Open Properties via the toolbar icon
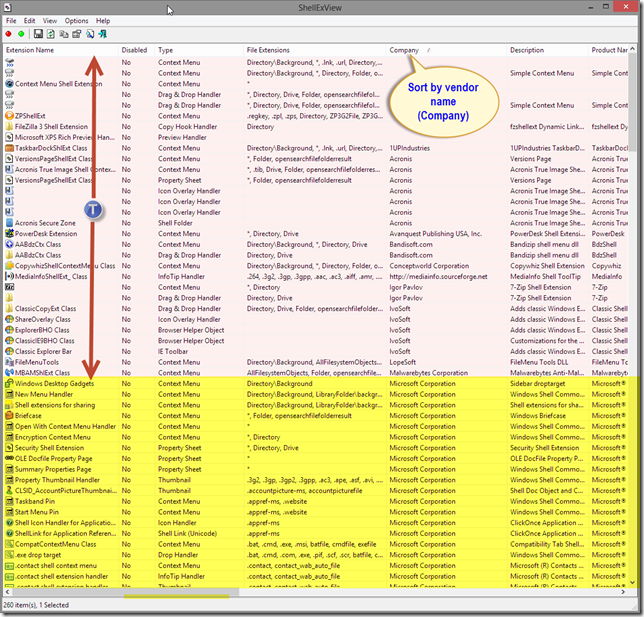The height and width of the screenshot is (617, 644). point(76,34)
